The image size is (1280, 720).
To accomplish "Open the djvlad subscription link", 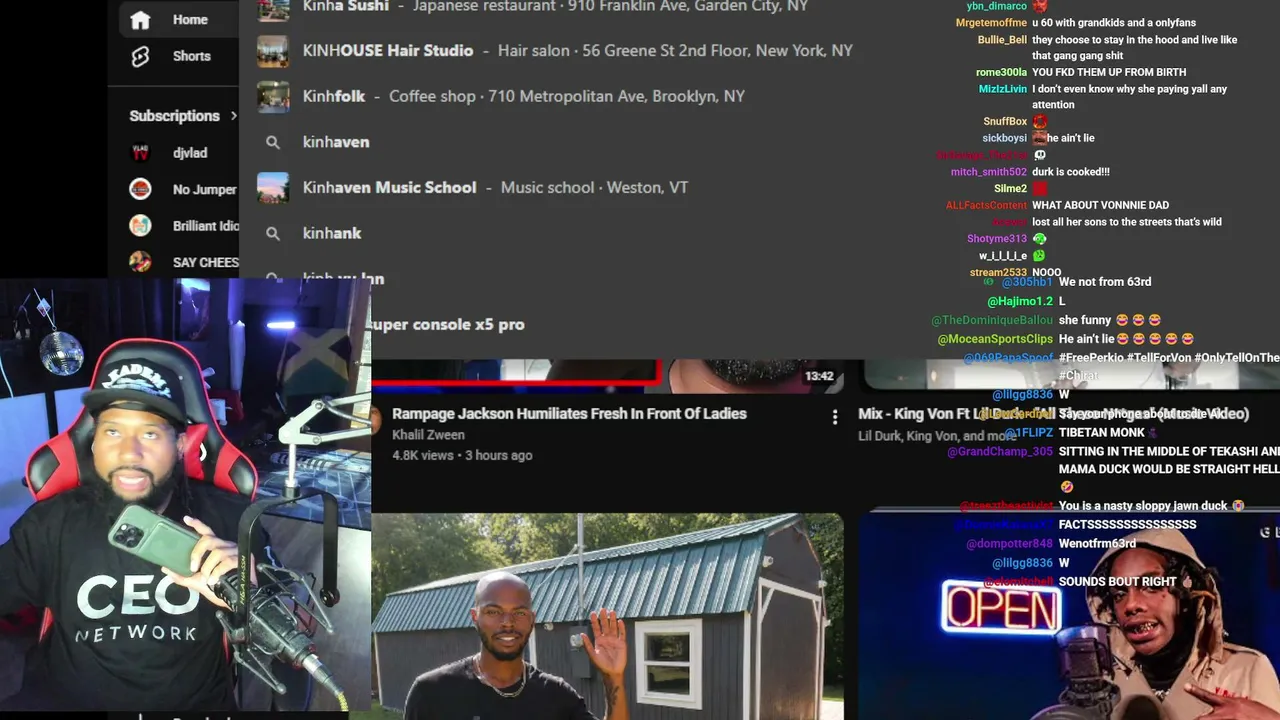I will 190,153.
